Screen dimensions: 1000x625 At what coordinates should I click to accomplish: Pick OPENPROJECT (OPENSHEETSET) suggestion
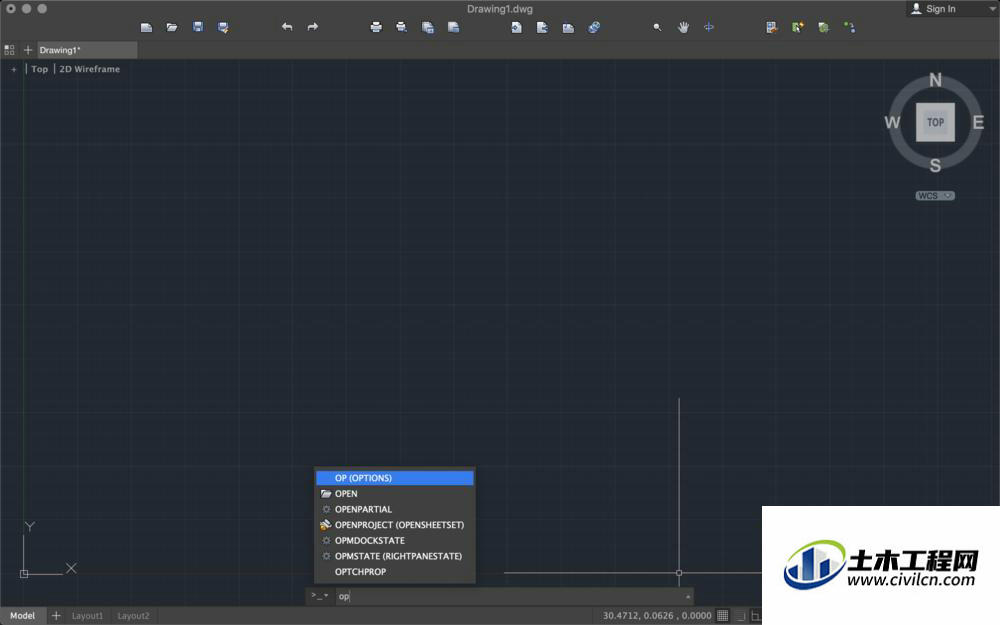tap(395, 525)
